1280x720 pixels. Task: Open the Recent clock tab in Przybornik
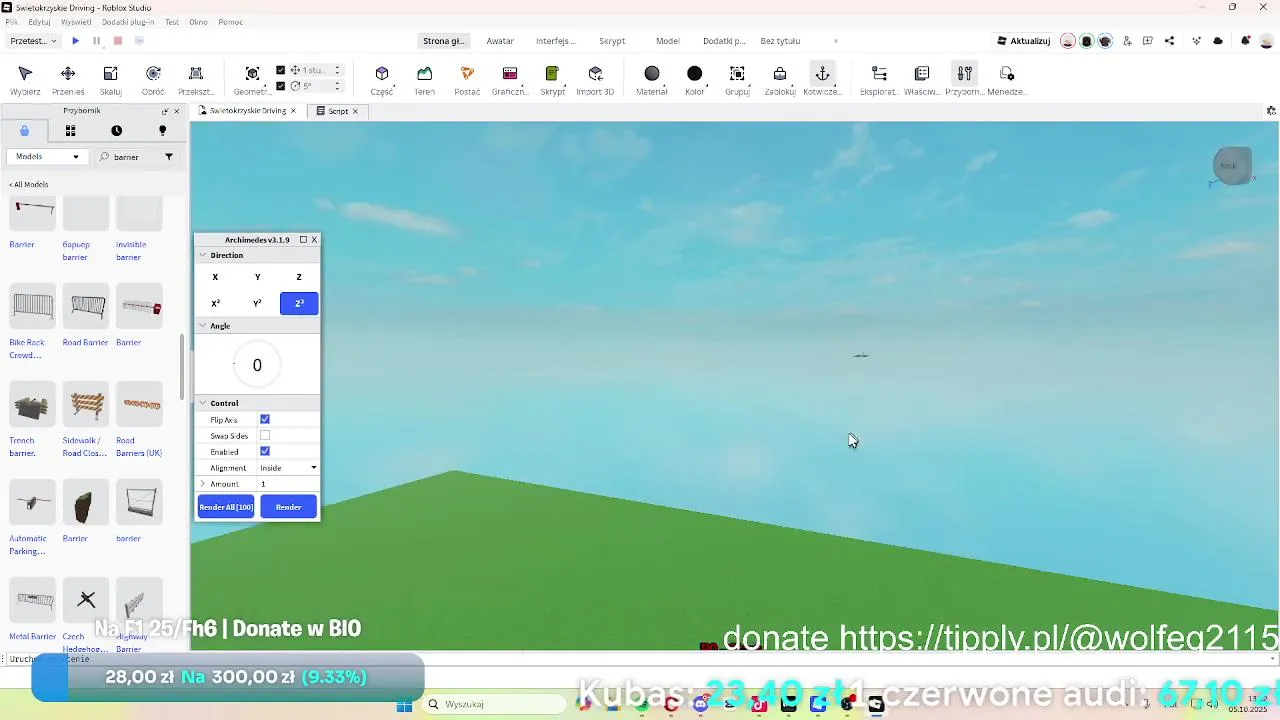coord(116,131)
